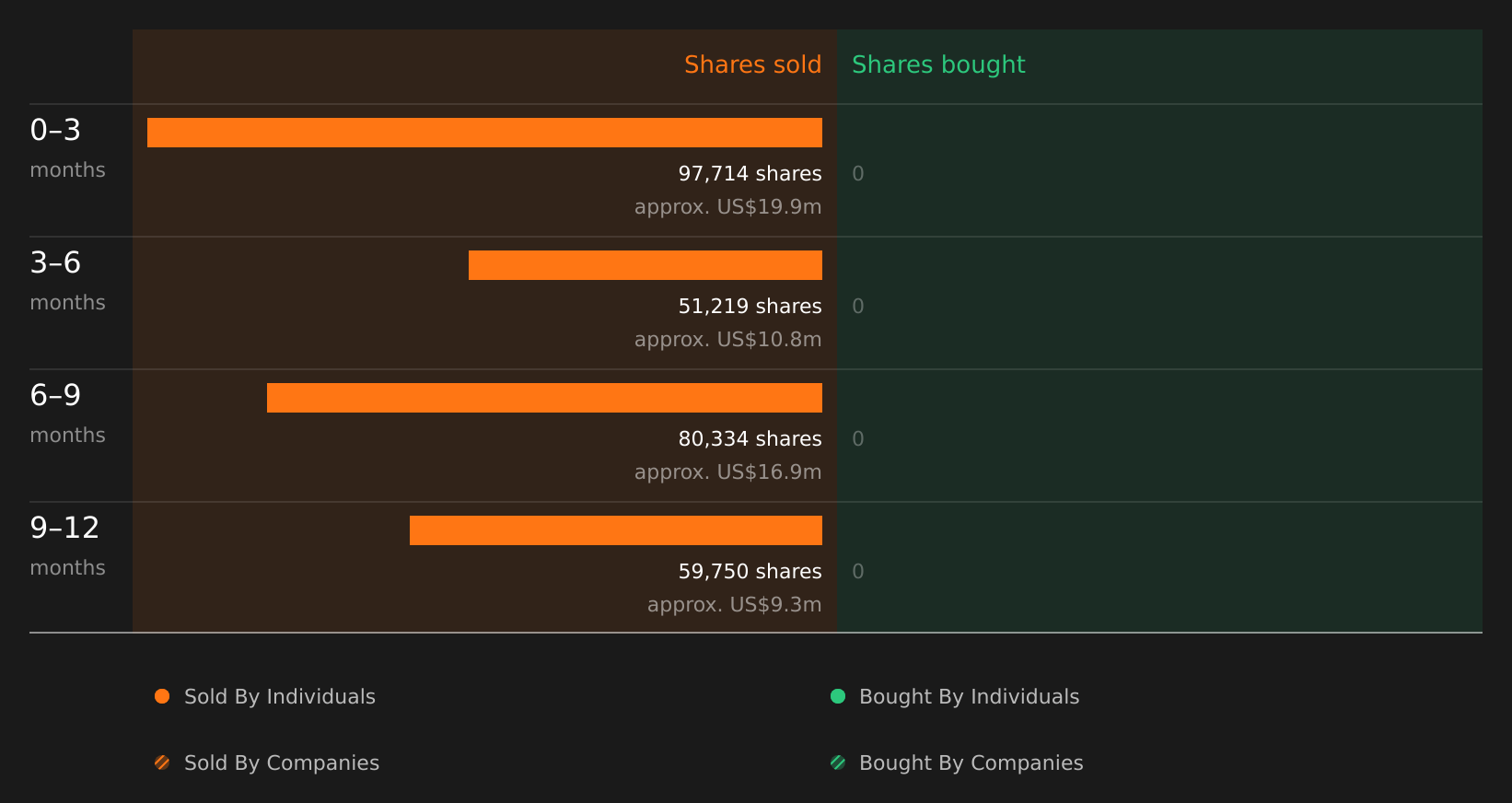Click the 3–6 row label
This screenshot has height=803, width=1512.
(55, 262)
